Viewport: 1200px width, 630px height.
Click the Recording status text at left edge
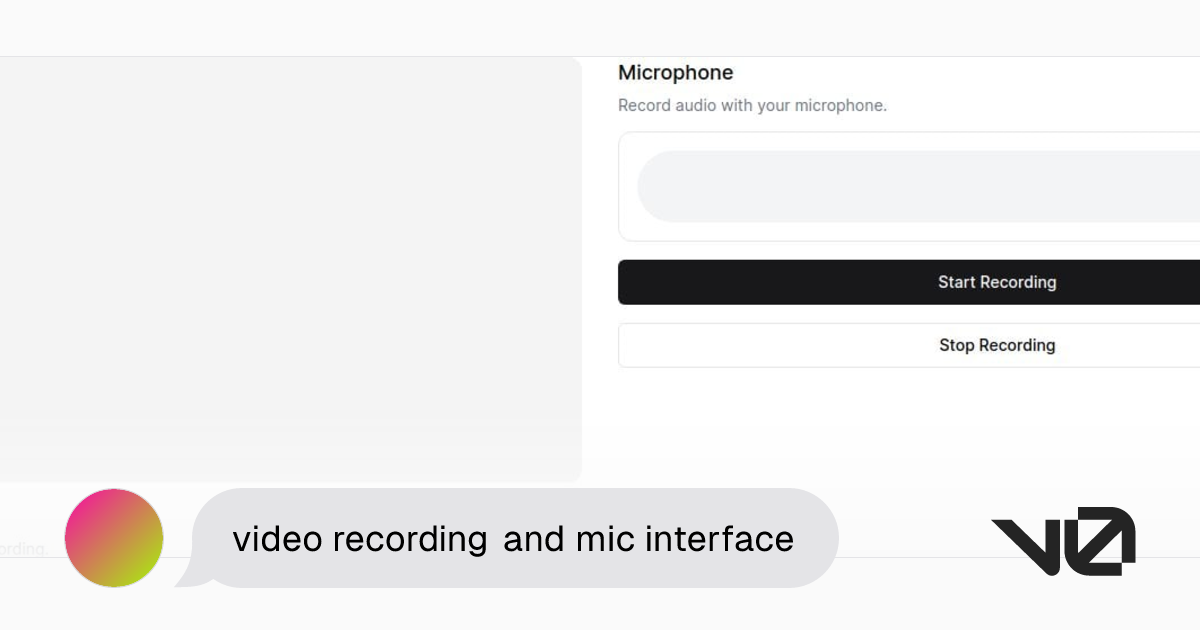22,549
